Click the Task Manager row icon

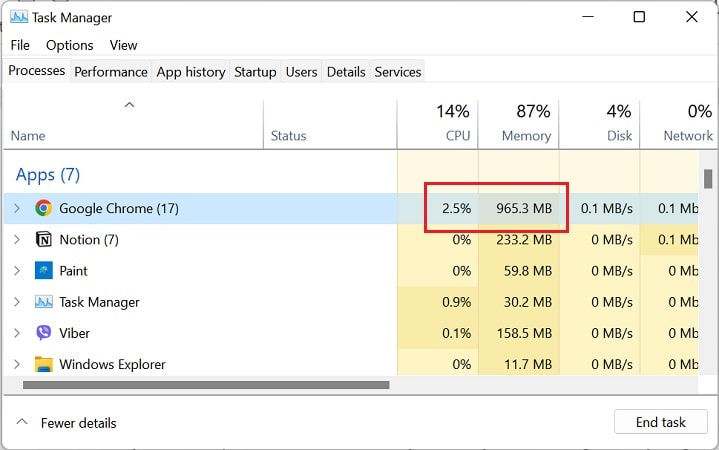[x=44, y=302]
